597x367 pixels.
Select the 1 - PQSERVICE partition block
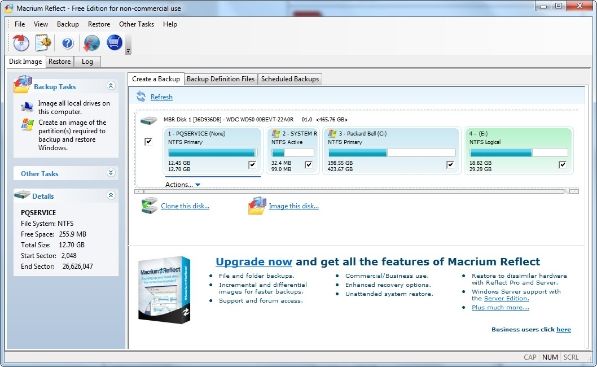(x=212, y=151)
